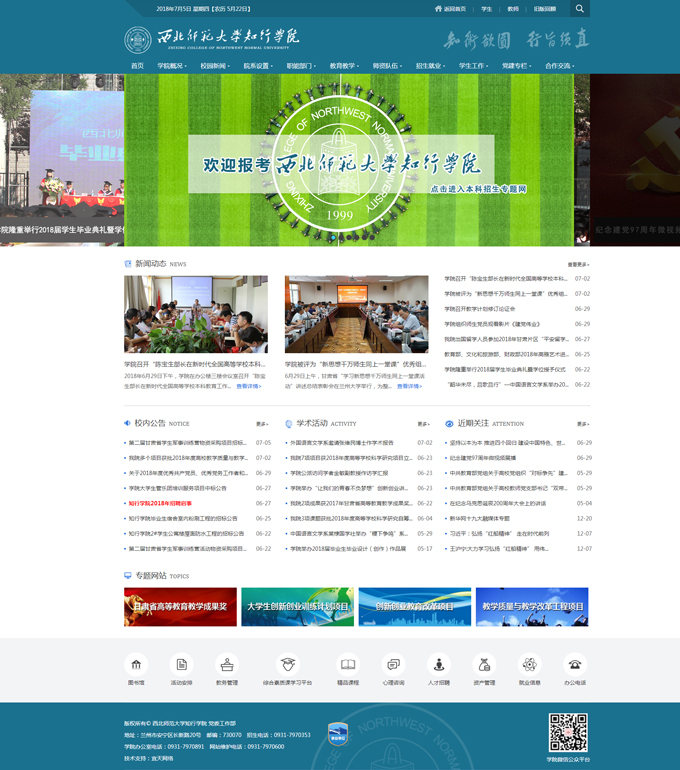Open 纪念建党97周年微视频展播 in 近期关注

coord(483,458)
